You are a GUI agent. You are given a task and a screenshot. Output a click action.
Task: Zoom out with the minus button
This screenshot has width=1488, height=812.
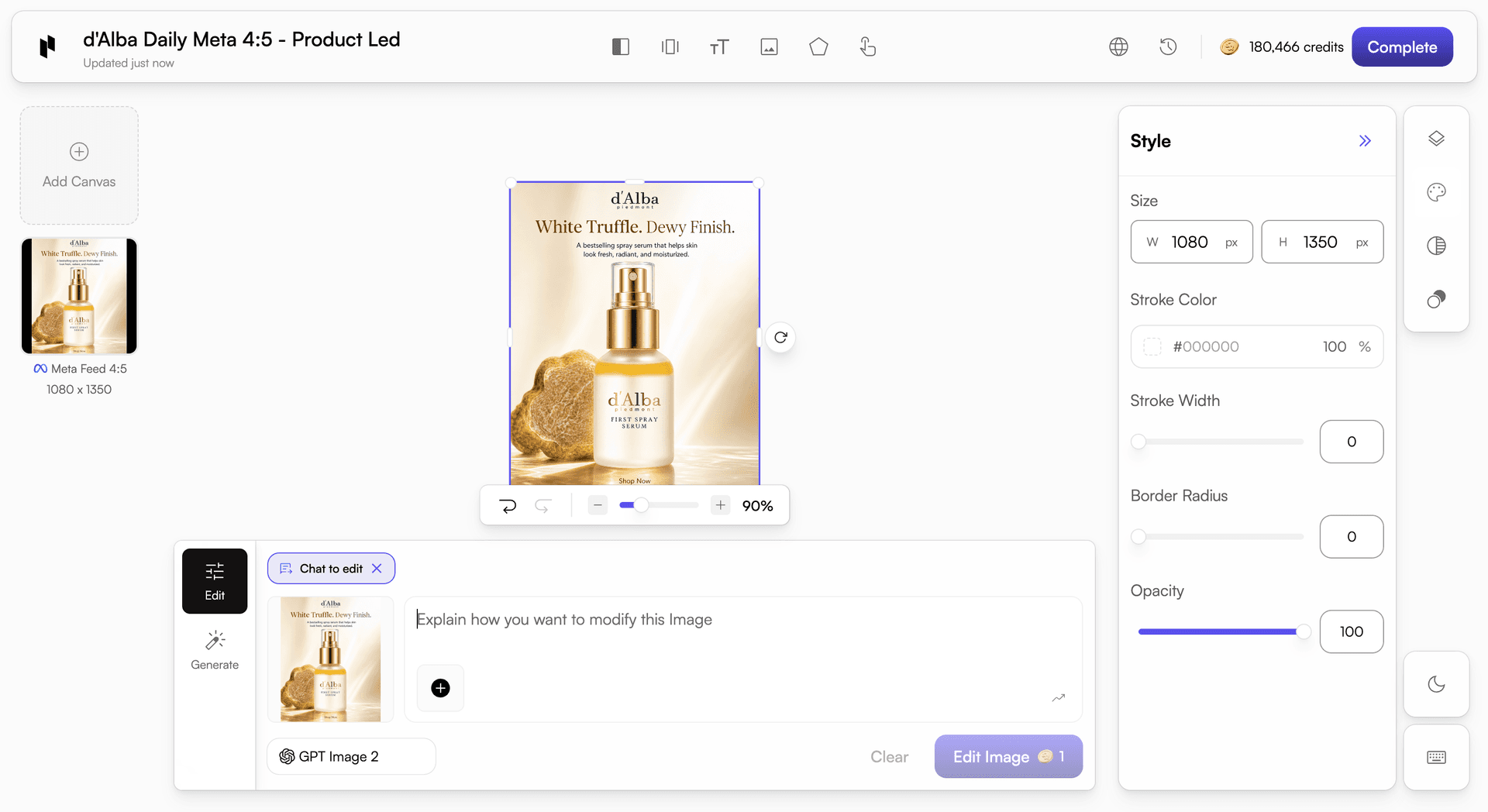point(598,505)
